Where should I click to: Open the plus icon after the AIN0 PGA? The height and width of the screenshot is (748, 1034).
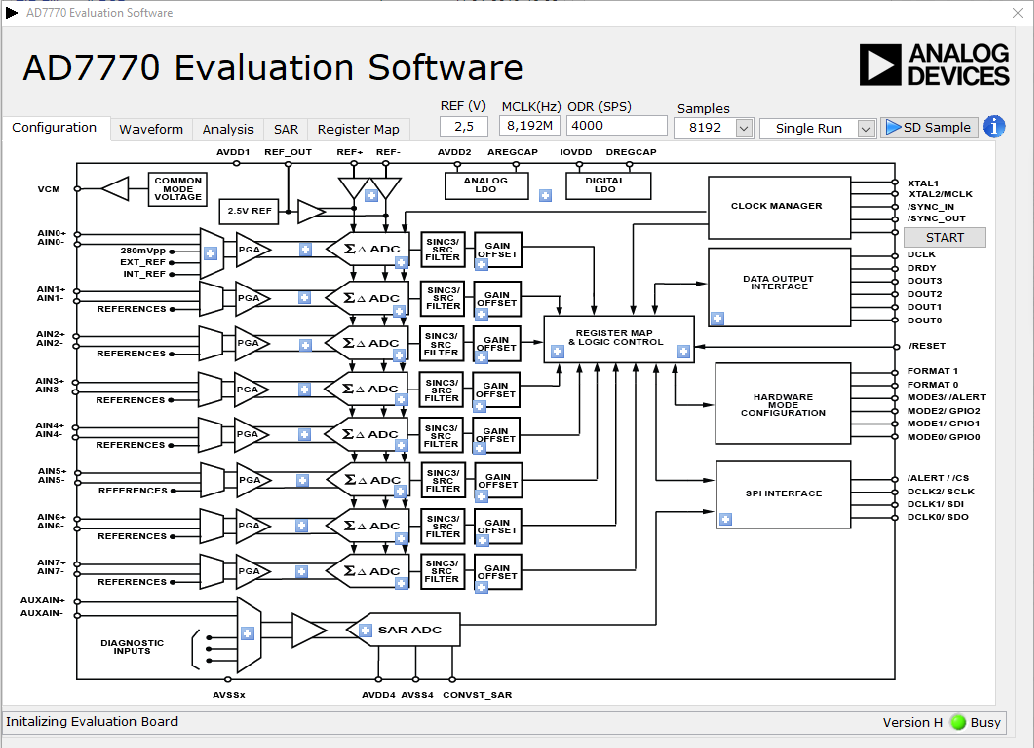305,249
